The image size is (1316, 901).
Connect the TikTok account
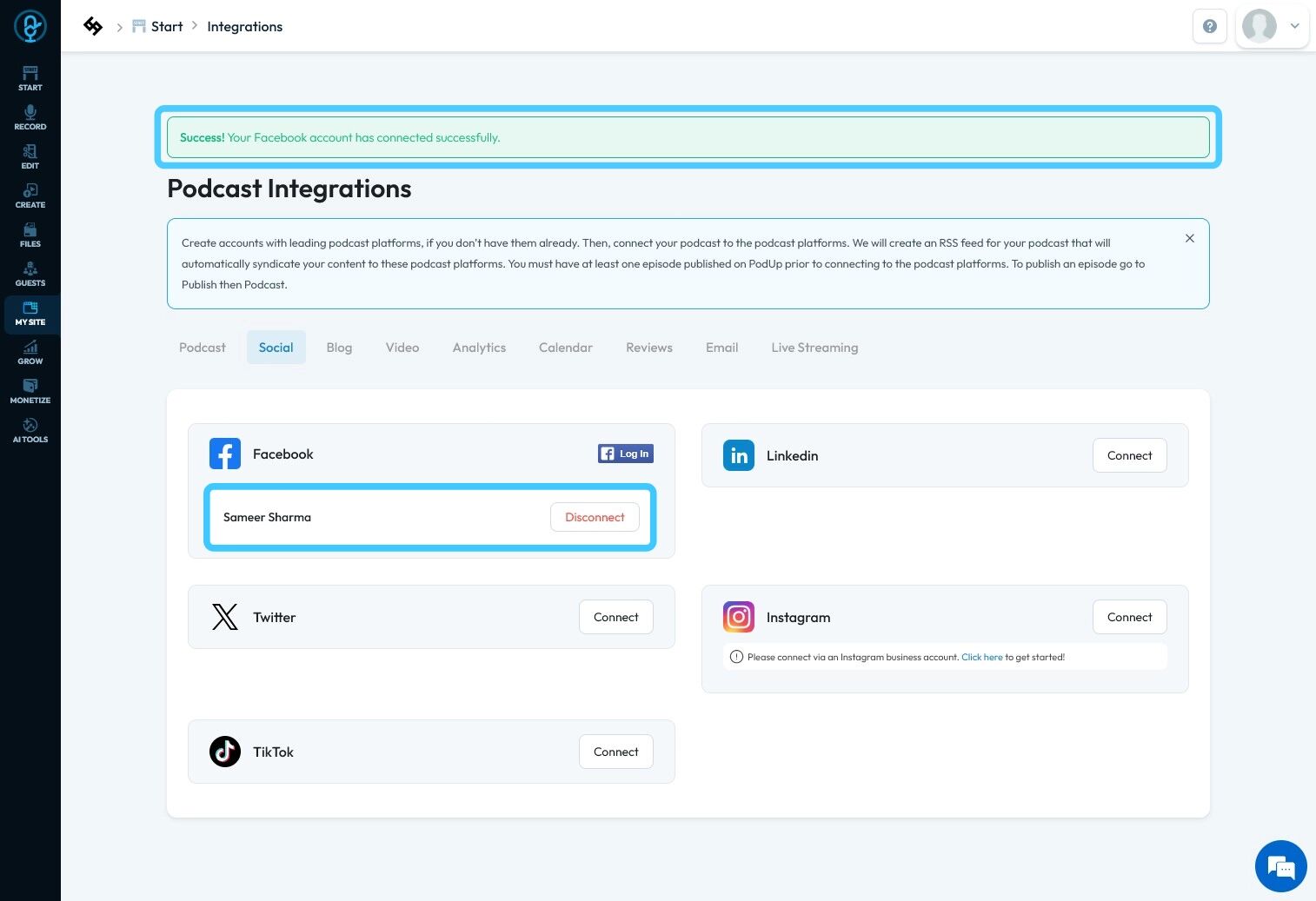[615, 752]
